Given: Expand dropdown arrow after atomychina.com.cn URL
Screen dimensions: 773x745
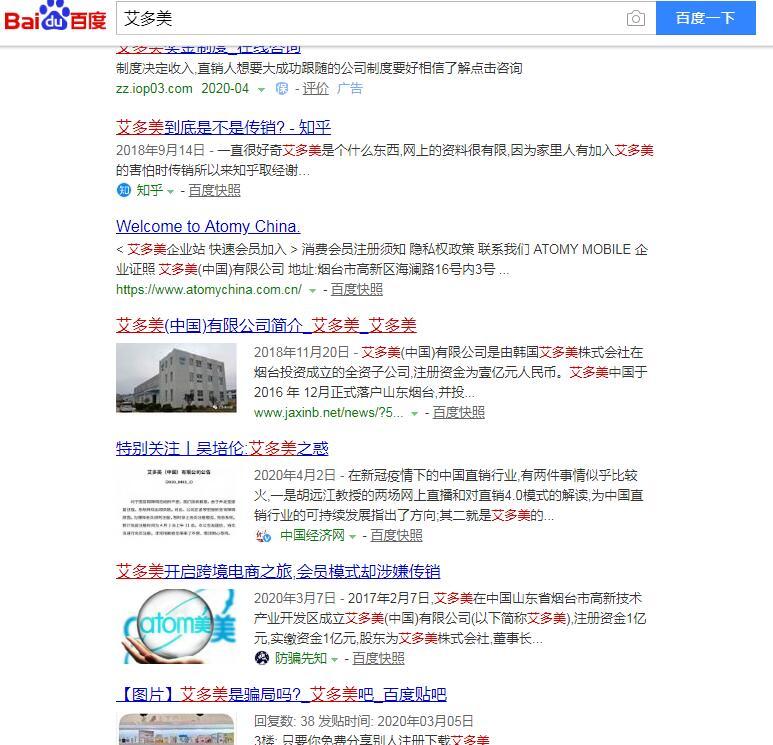Looking at the screenshot, I should pos(312,291).
